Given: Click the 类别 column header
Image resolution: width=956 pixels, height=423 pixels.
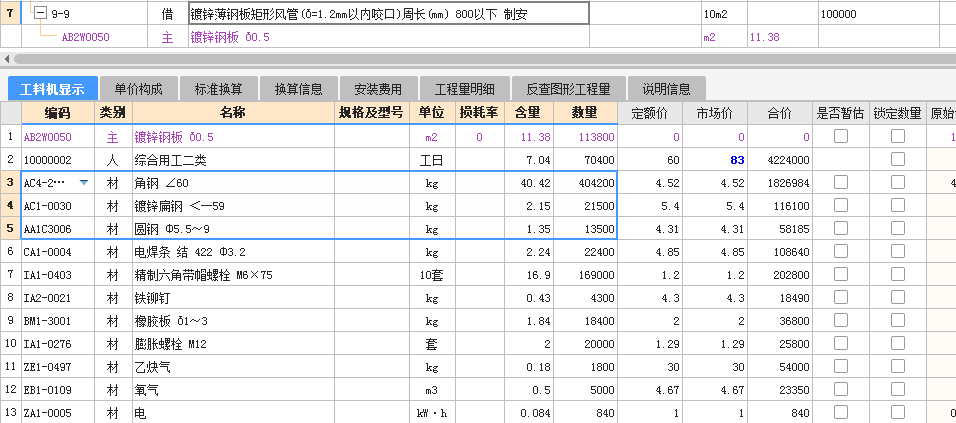Looking at the screenshot, I should [x=113, y=113].
